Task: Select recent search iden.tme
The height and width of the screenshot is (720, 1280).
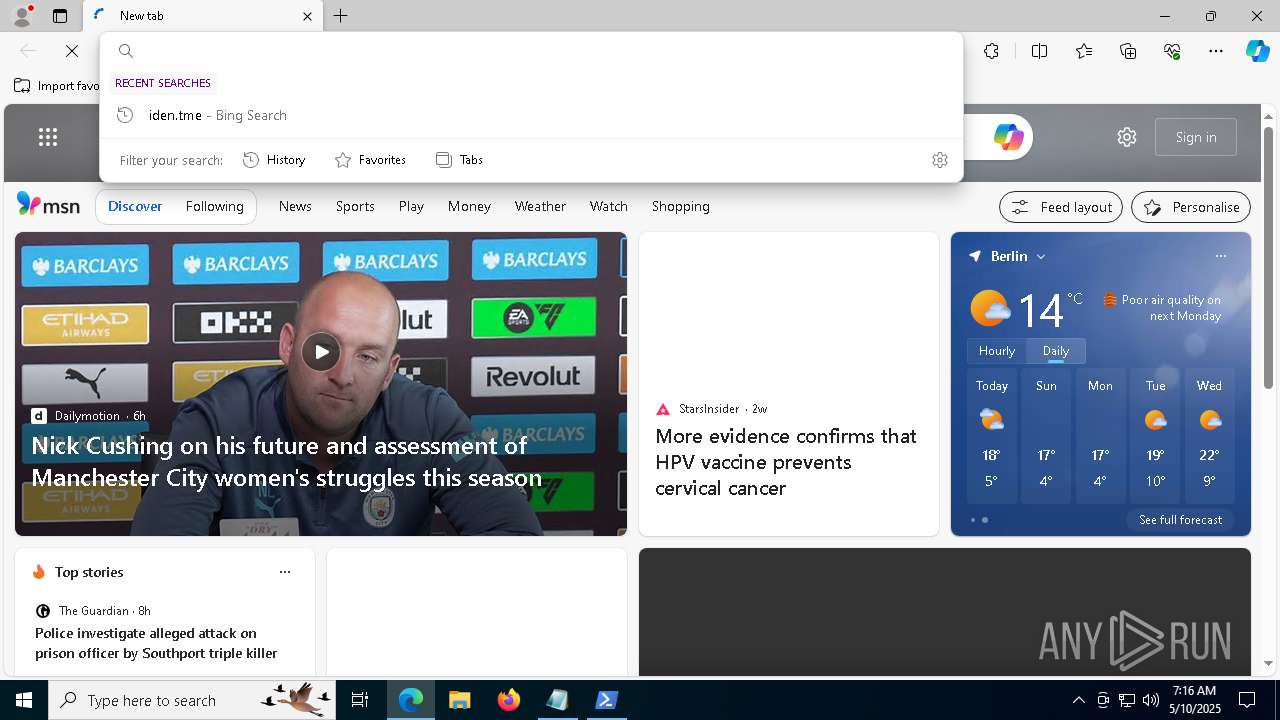Action: (531, 115)
